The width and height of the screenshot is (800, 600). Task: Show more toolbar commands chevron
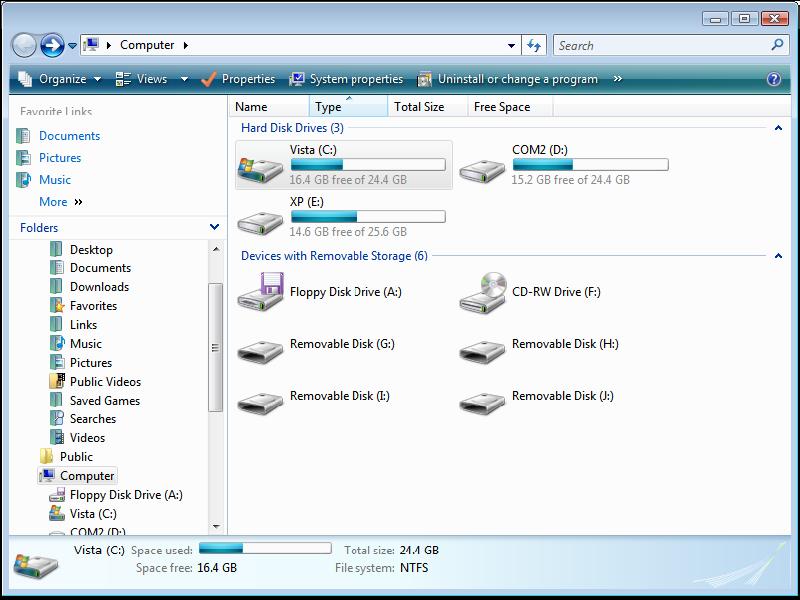tap(618, 79)
